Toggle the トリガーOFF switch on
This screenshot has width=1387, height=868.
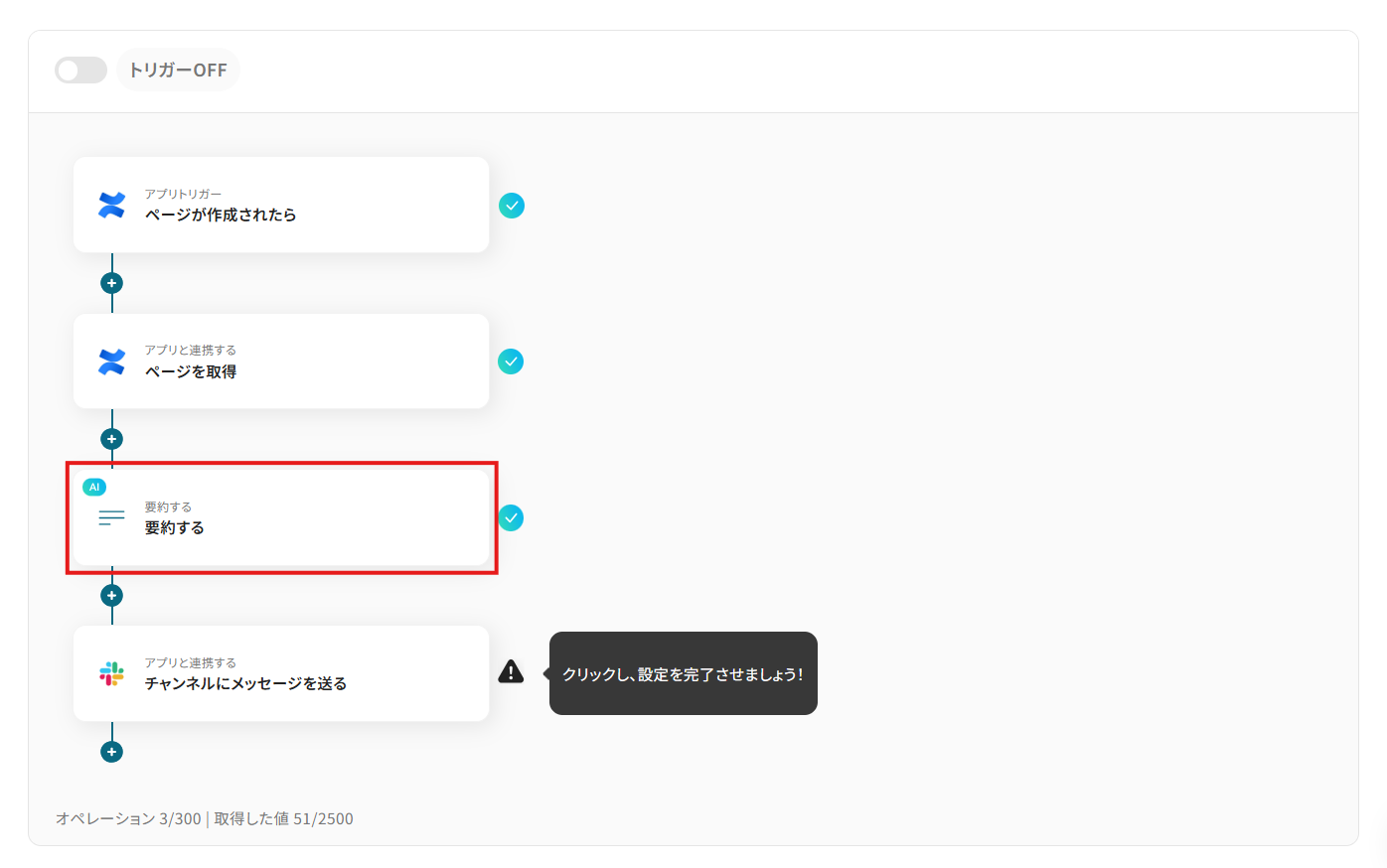80,70
